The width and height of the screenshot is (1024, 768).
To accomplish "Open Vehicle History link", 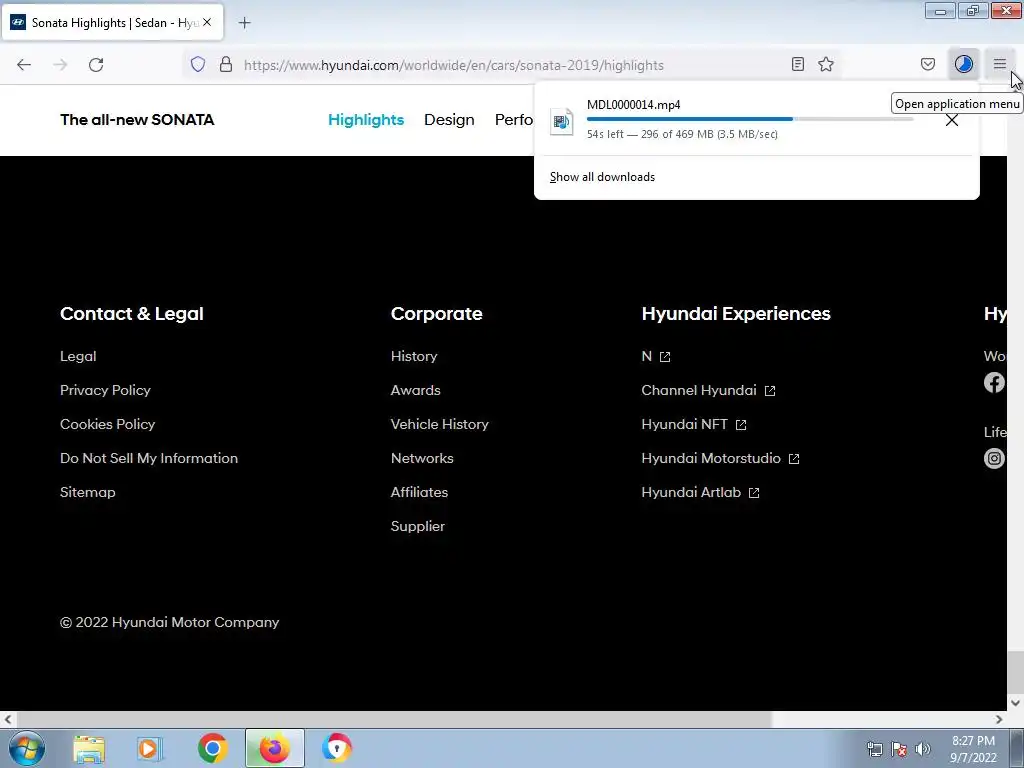I will (x=440, y=424).
